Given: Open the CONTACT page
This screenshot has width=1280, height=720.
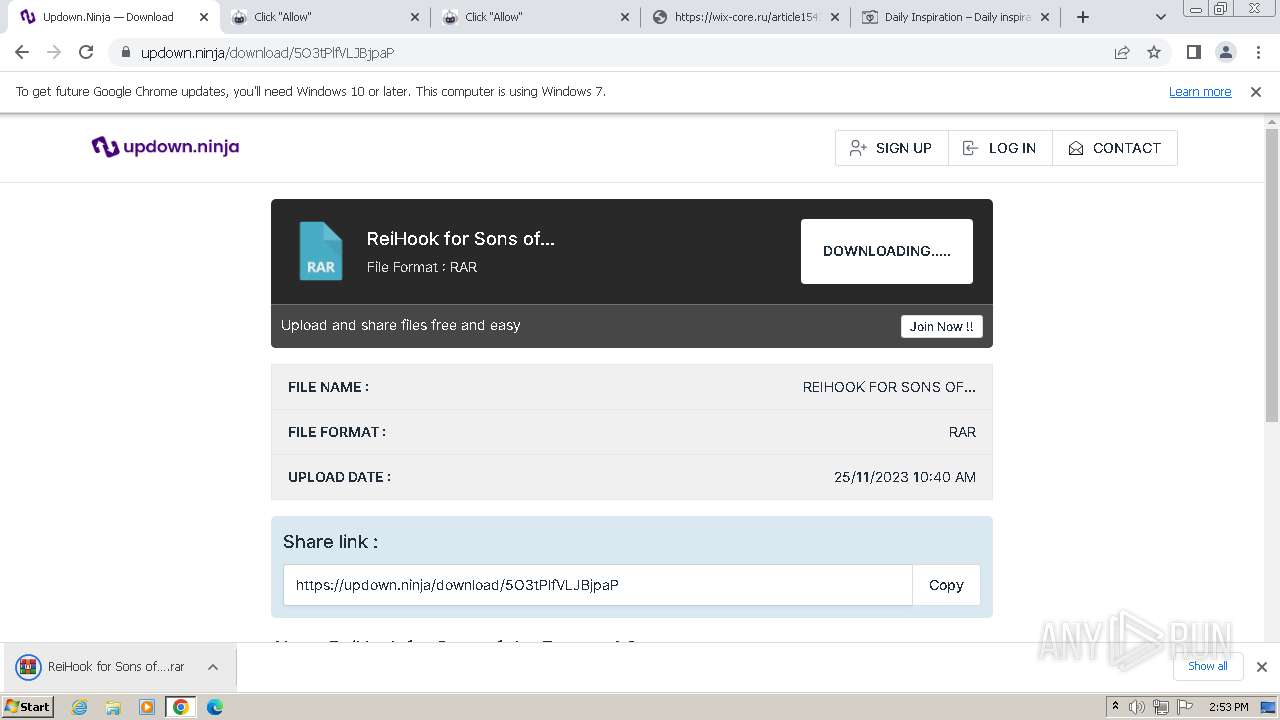Looking at the screenshot, I should tap(1115, 148).
